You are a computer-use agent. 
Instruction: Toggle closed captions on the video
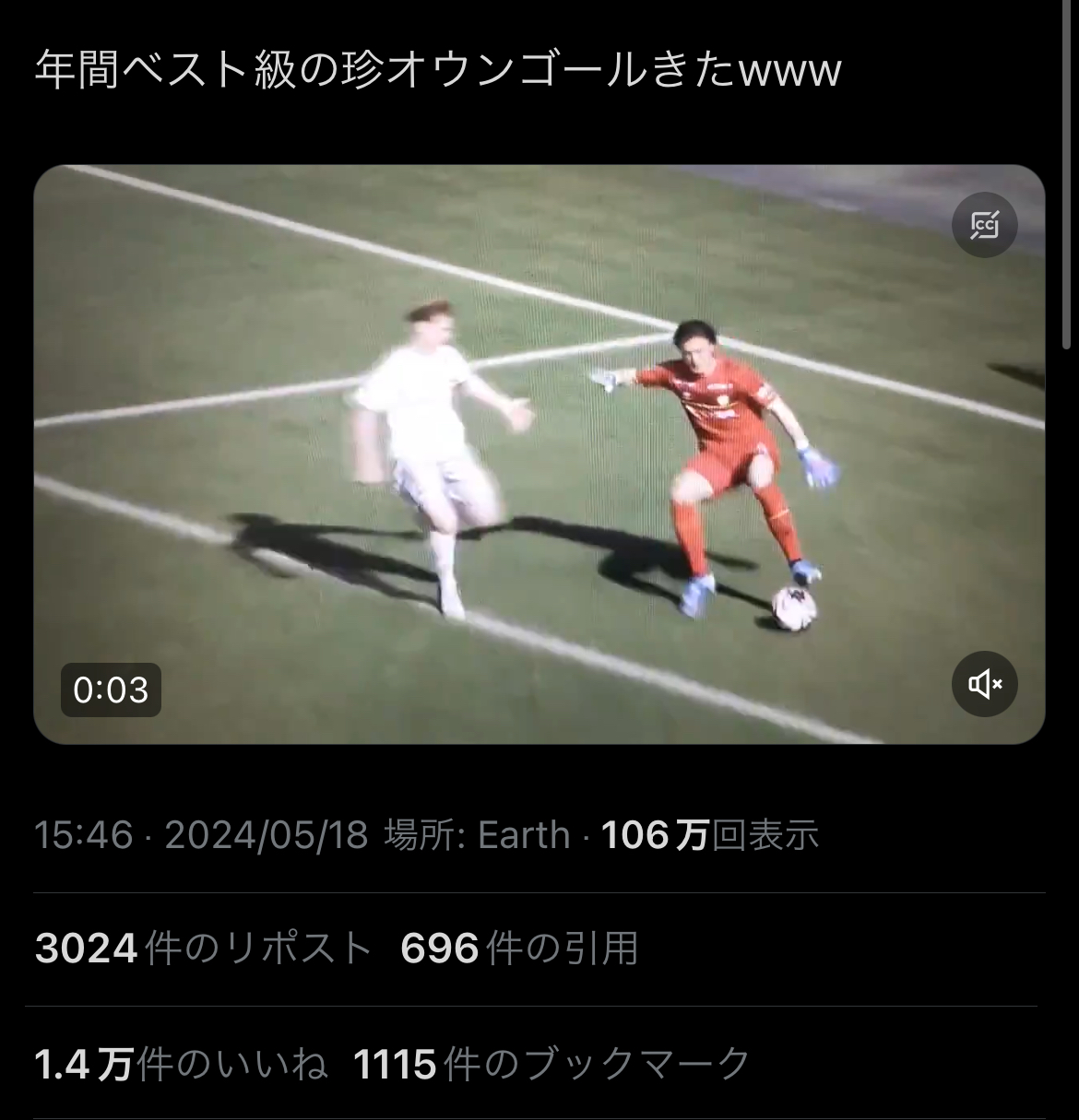click(984, 225)
